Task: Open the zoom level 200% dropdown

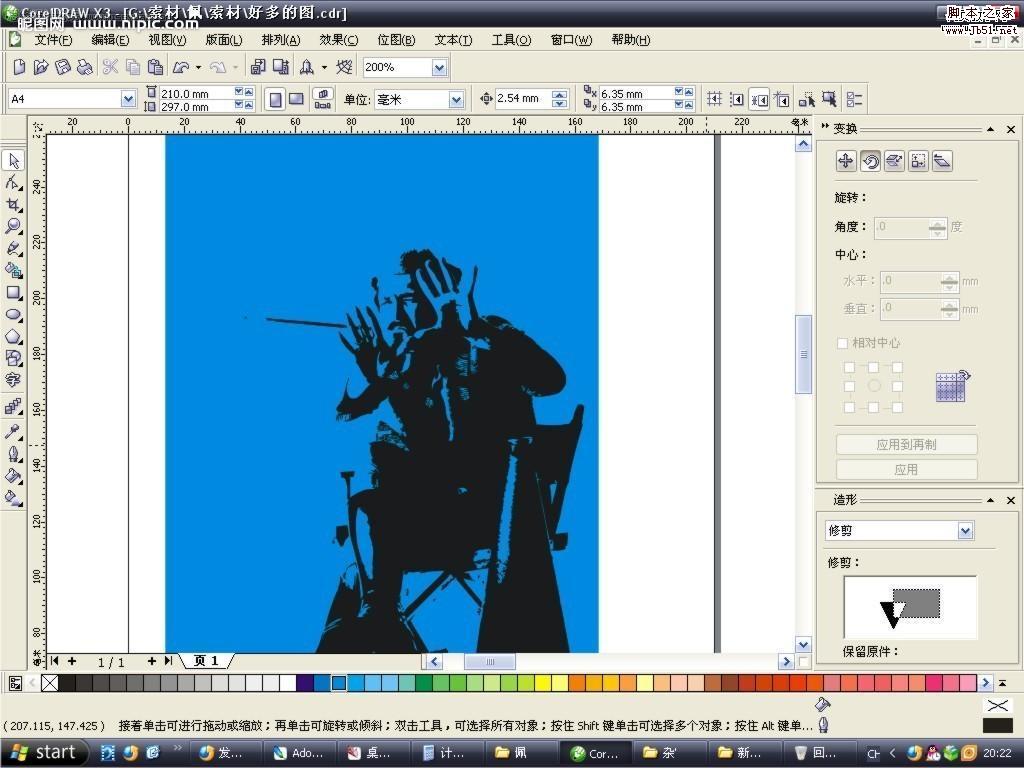Action: click(440, 67)
